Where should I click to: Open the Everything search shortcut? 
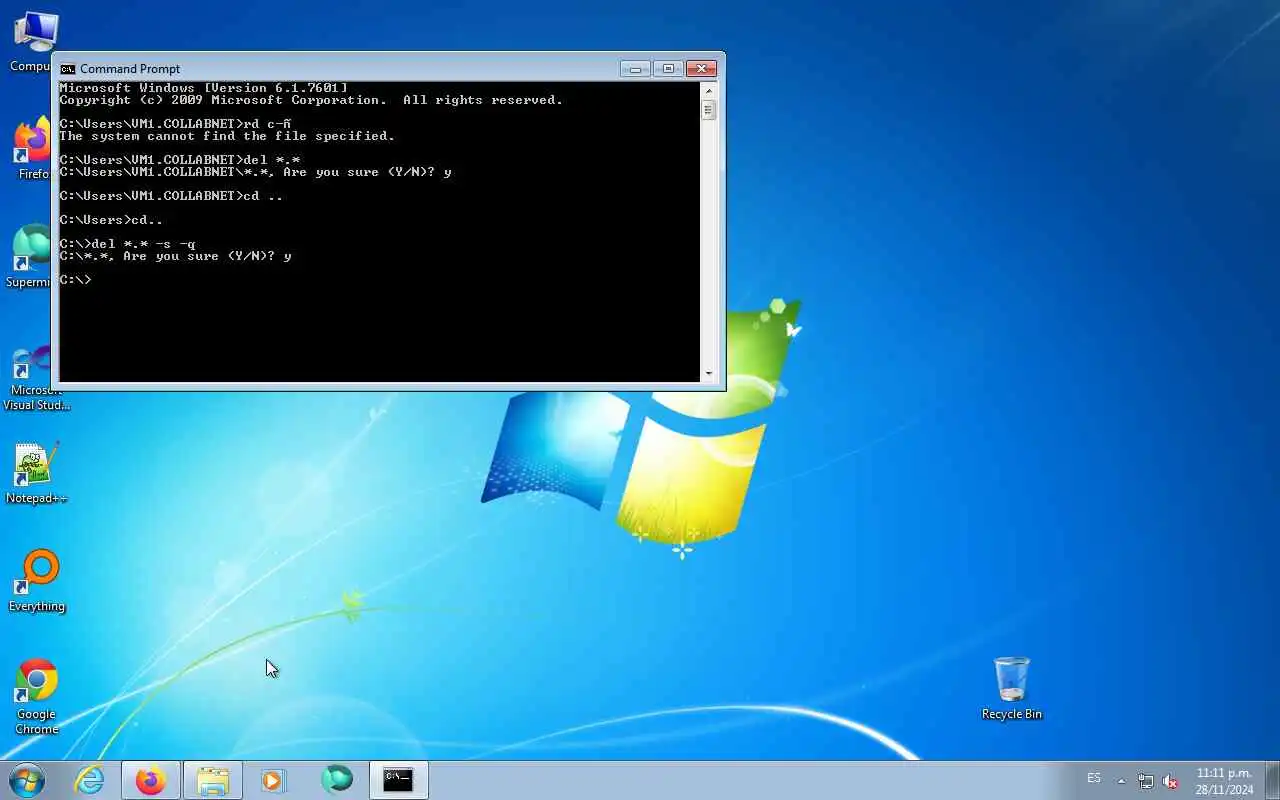pyautogui.click(x=36, y=580)
